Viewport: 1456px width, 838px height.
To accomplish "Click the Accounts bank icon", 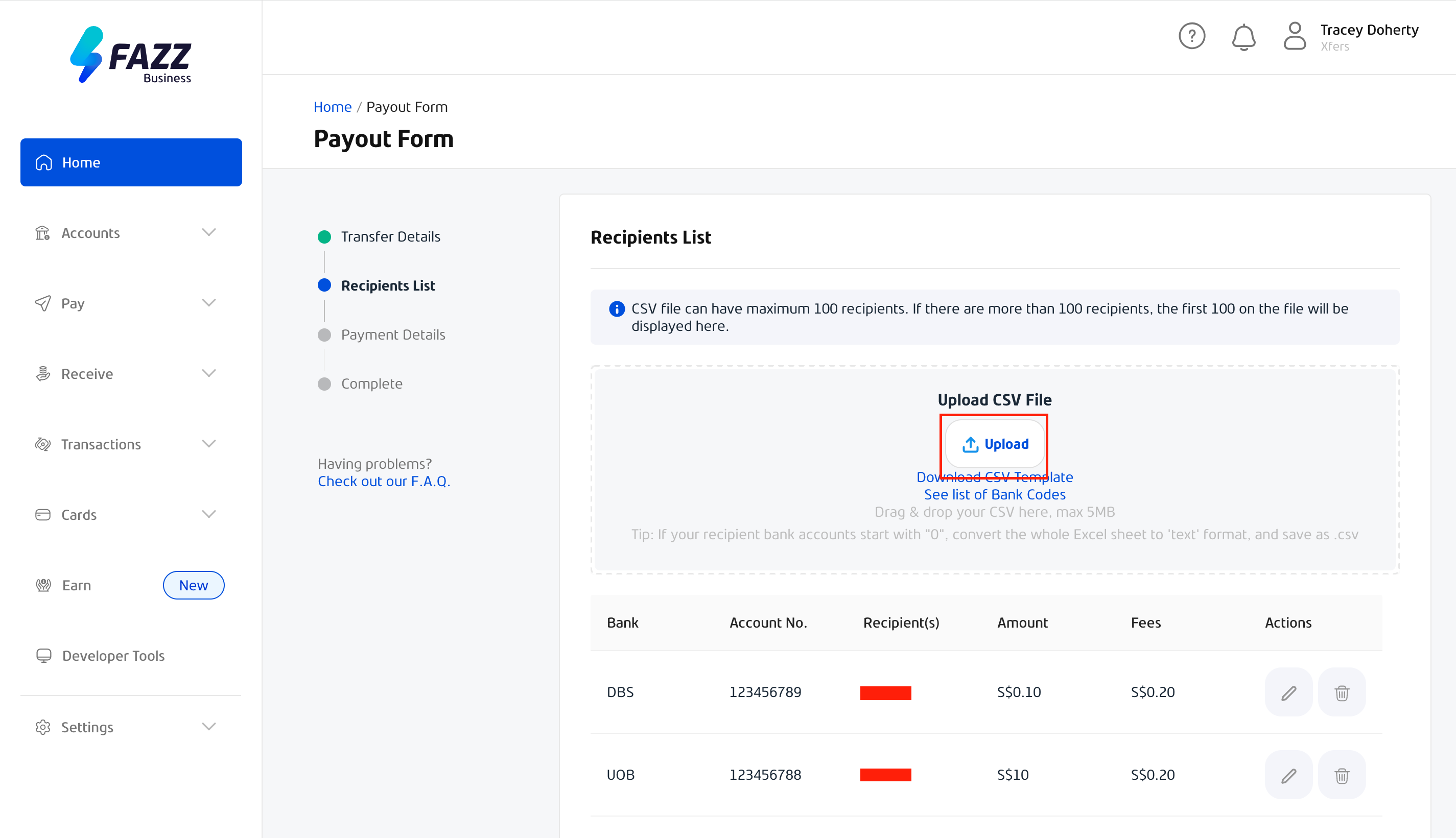I will (42, 233).
